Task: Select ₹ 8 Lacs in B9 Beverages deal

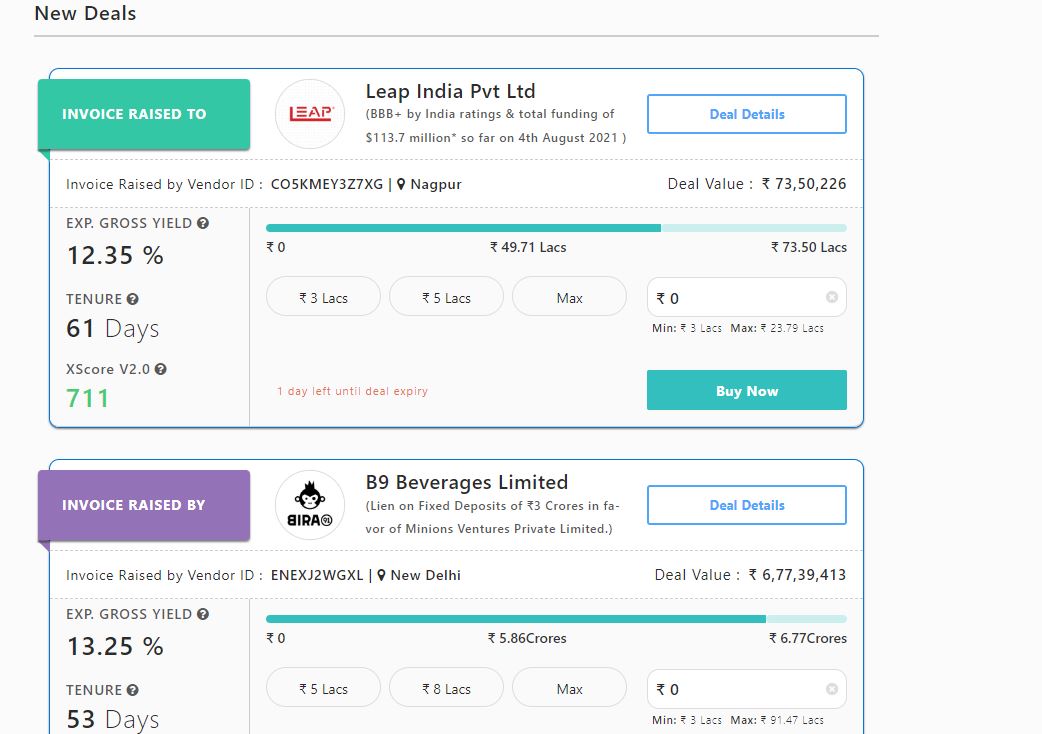Action: click(446, 688)
